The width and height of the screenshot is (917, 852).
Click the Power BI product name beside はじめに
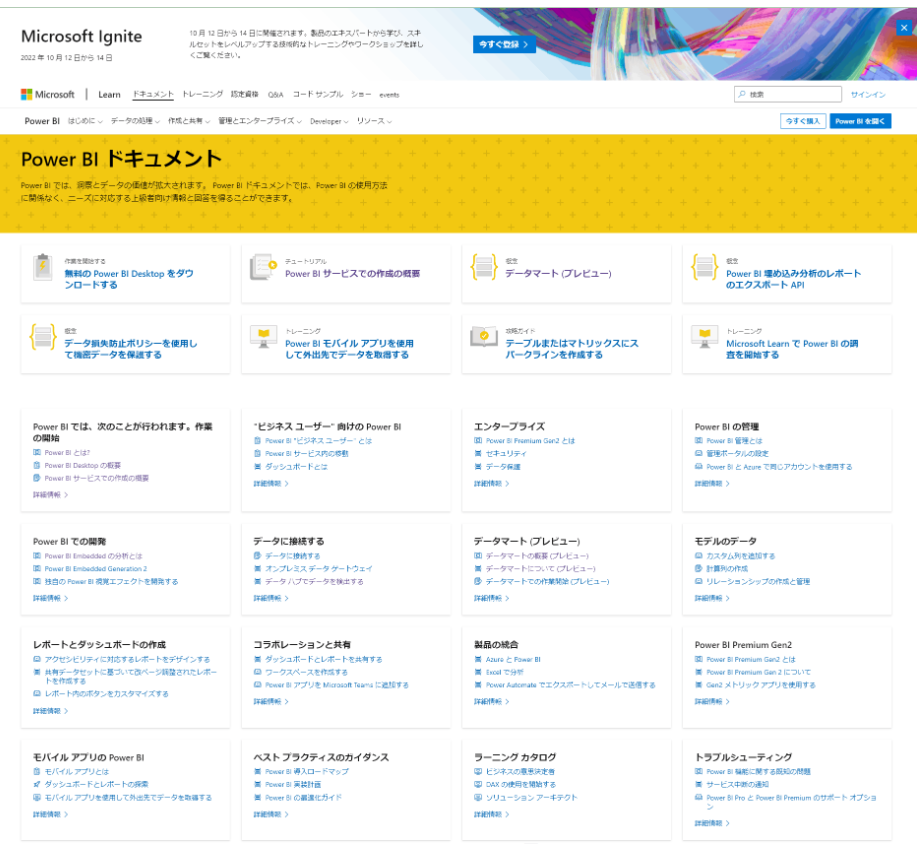42,121
